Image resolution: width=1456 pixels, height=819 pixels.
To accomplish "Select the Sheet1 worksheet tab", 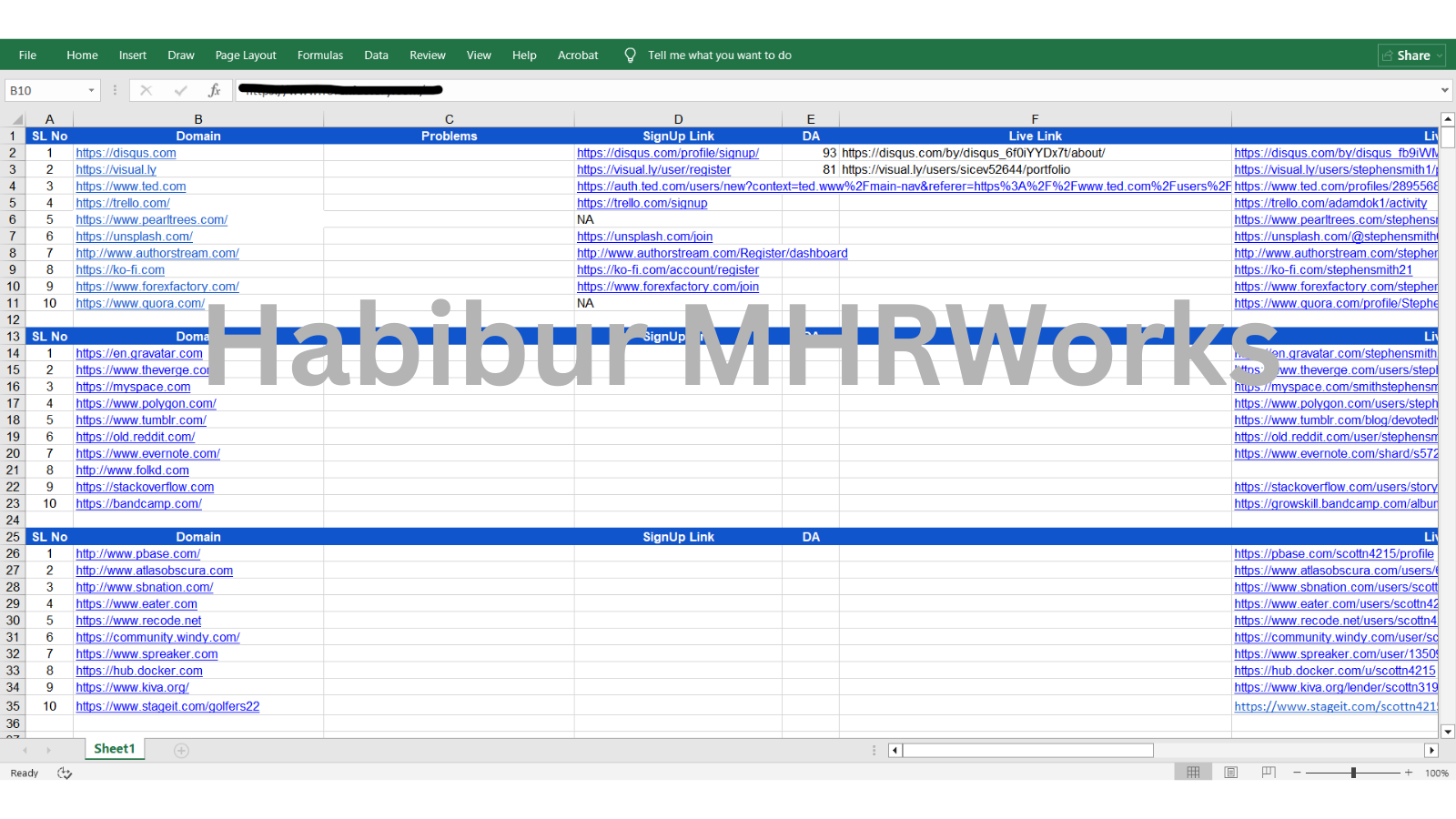I will click(x=115, y=749).
